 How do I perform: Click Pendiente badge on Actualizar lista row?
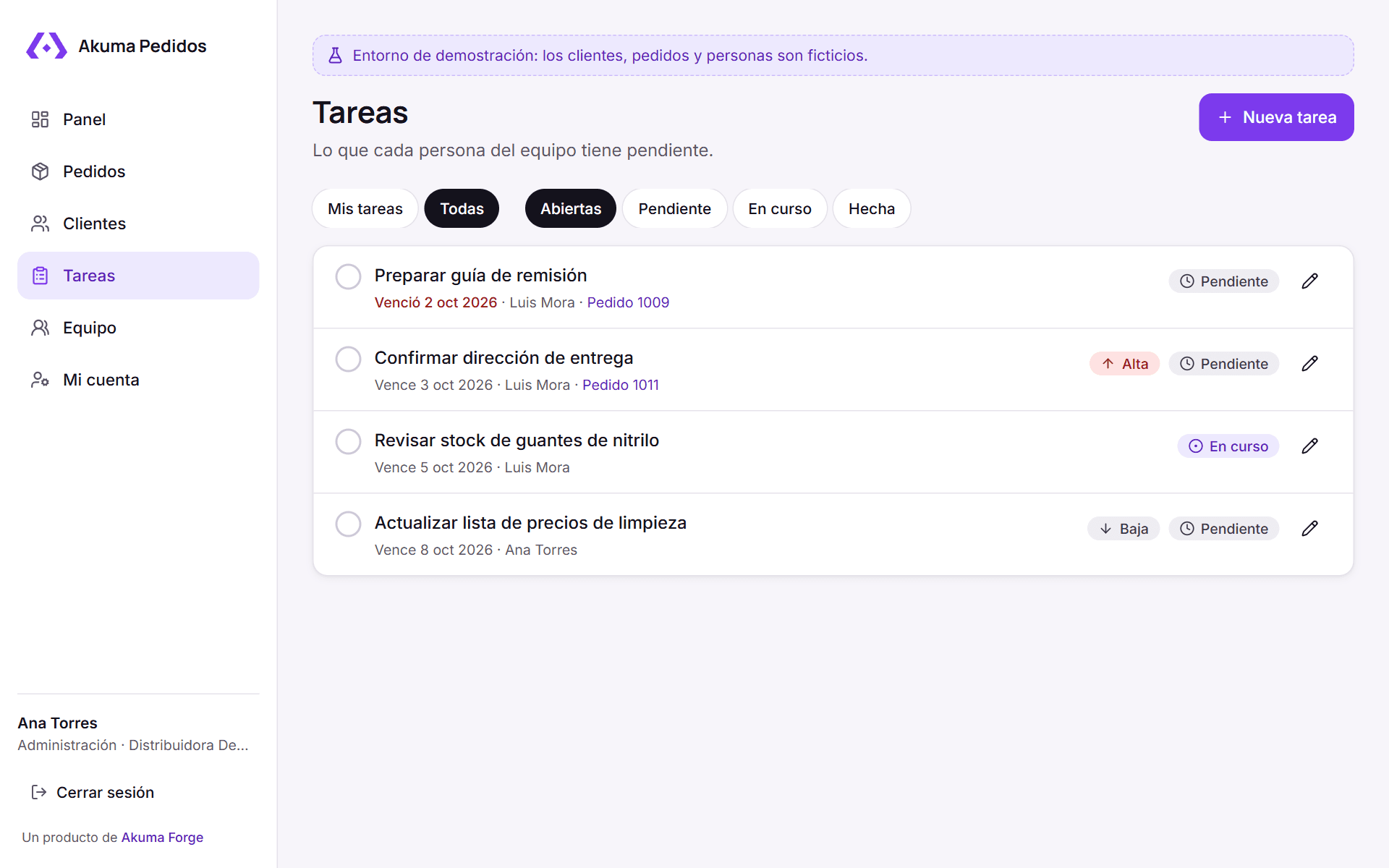click(x=1224, y=529)
